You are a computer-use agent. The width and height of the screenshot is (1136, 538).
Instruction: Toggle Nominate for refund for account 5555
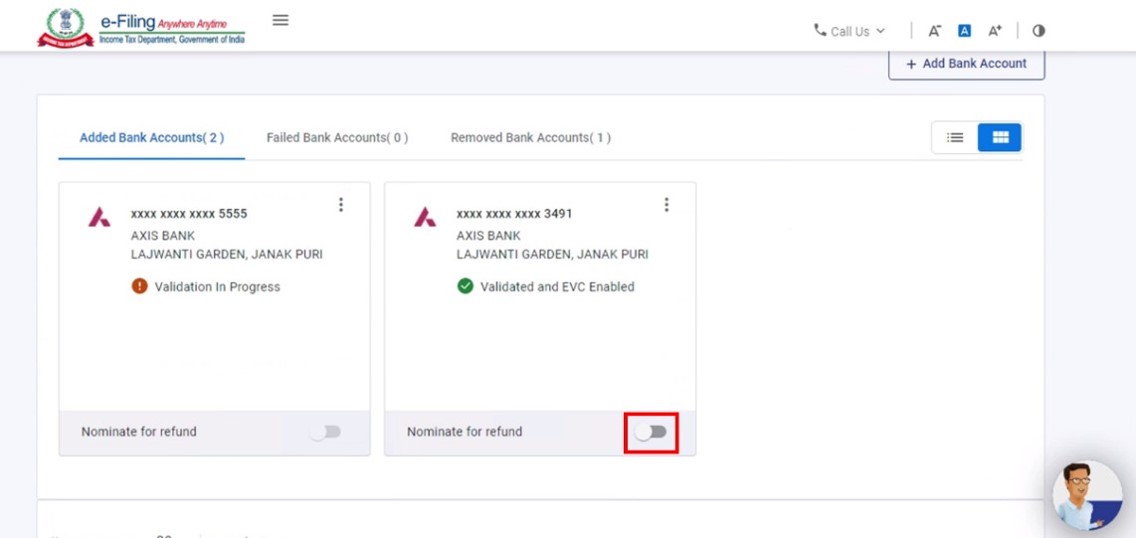click(x=325, y=432)
